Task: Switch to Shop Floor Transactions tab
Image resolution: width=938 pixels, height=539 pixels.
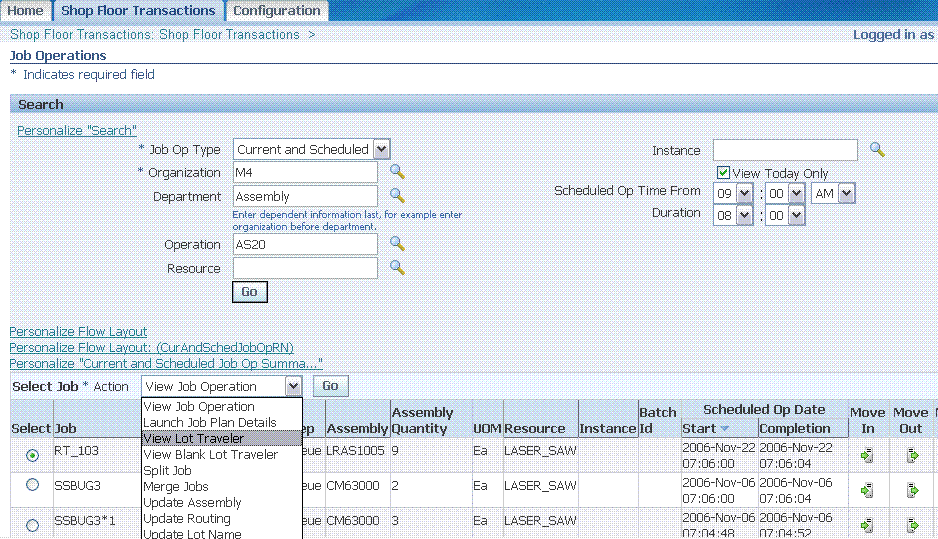Action: (138, 11)
